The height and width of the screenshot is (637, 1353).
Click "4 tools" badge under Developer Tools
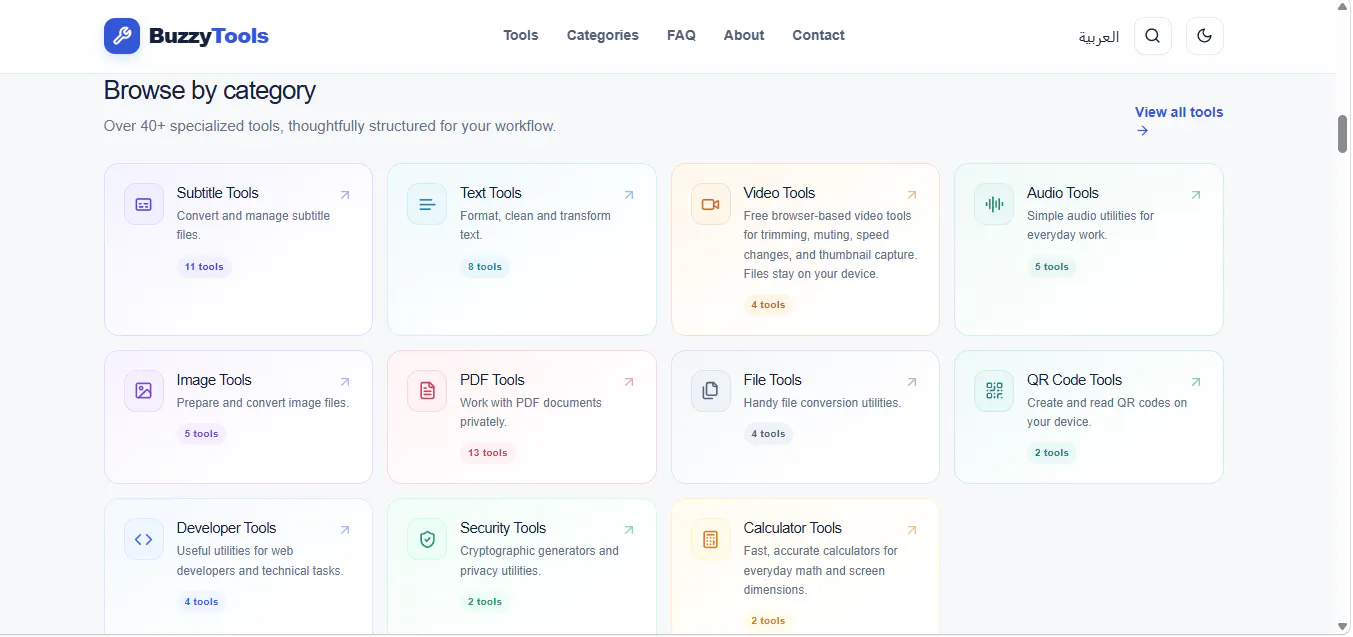click(201, 602)
